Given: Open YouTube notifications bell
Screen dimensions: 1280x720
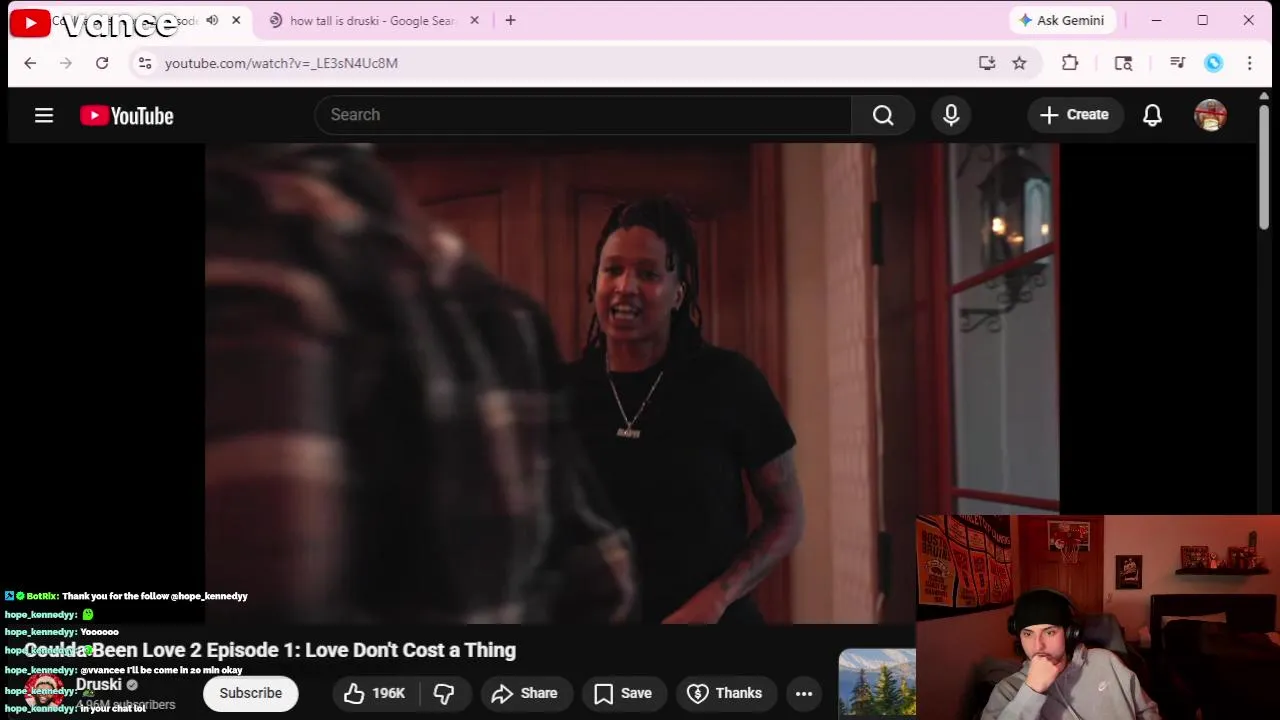Looking at the screenshot, I should pyautogui.click(x=1152, y=115).
